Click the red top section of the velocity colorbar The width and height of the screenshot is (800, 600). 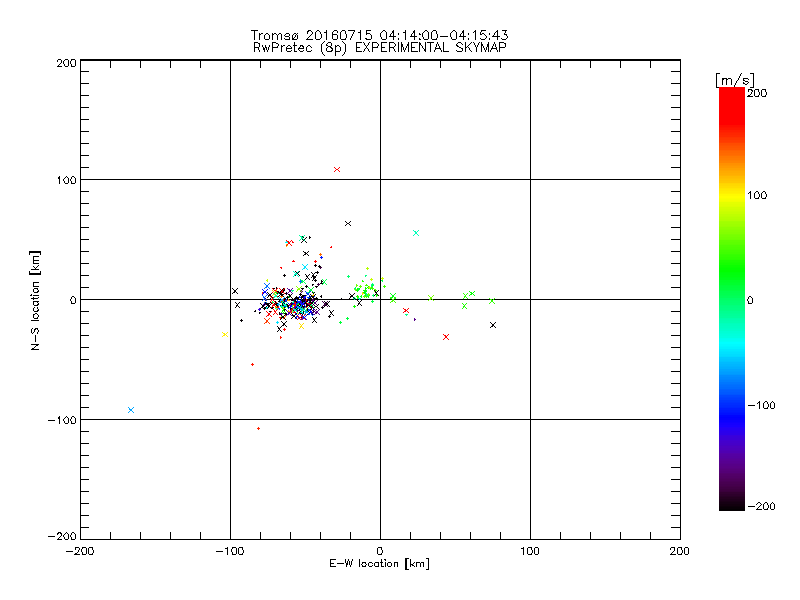click(x=731, y=100)
